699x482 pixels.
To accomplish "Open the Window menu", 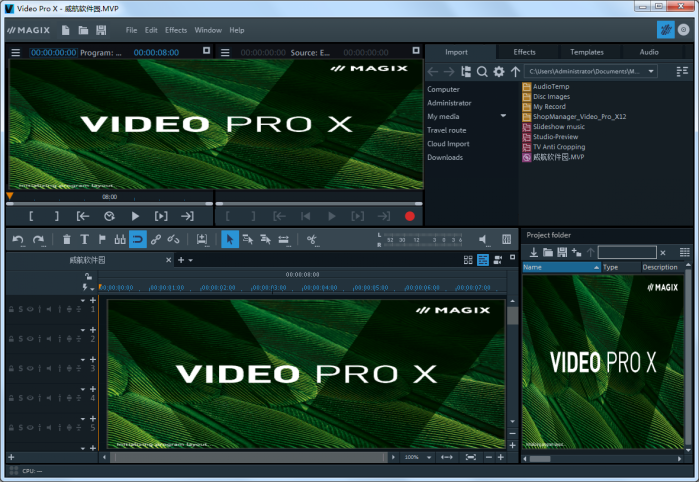I will [208, 30].
